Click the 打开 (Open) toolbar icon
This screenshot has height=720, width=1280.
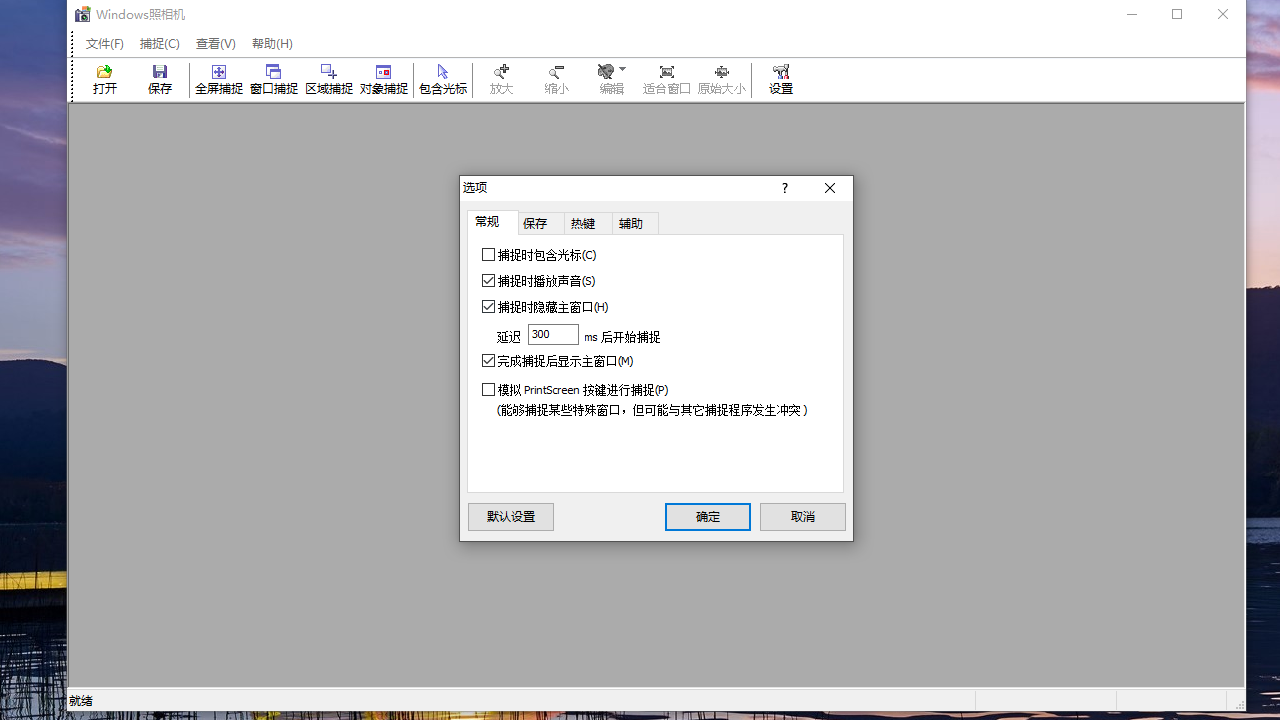point(104,79)
